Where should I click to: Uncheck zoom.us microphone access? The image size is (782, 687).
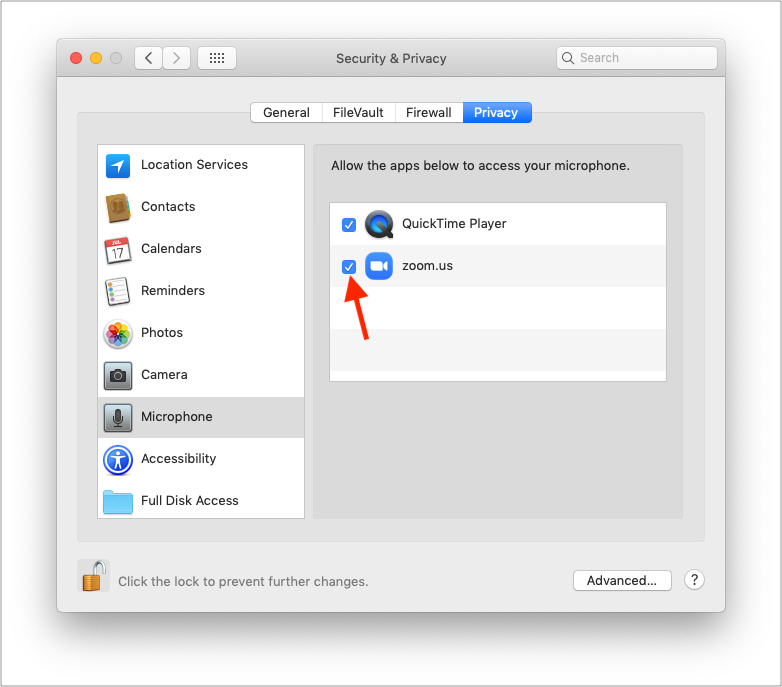click(x=349, y=267)
